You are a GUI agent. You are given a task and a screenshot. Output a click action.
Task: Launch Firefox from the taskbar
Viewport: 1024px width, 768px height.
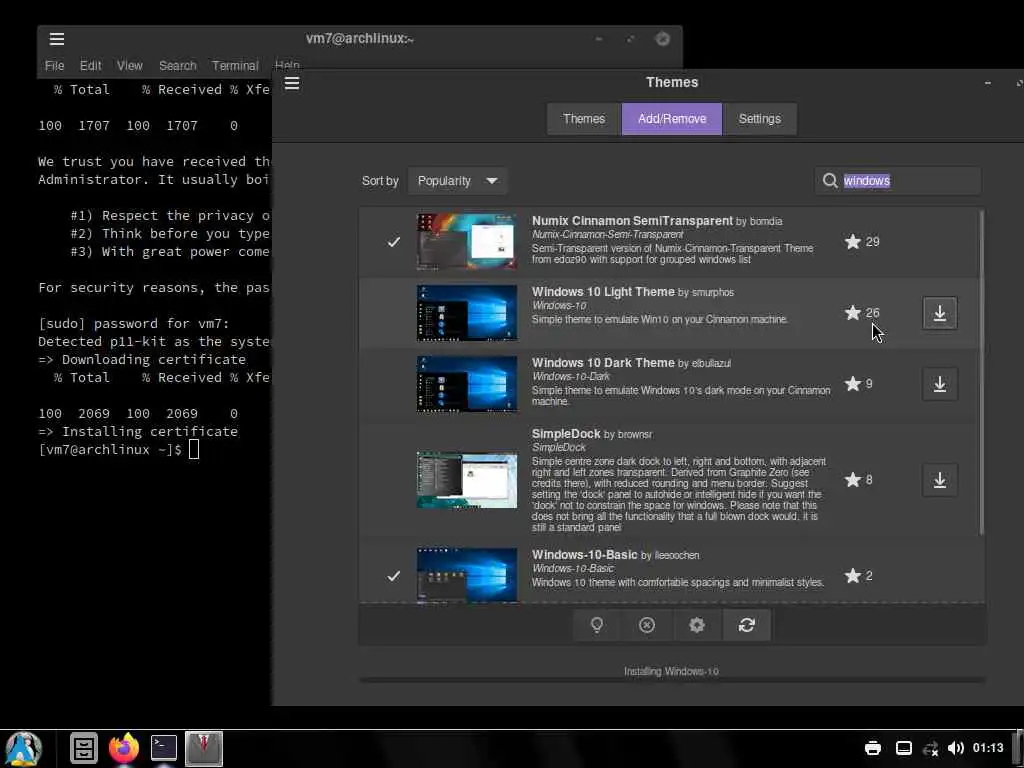[124, 748]
